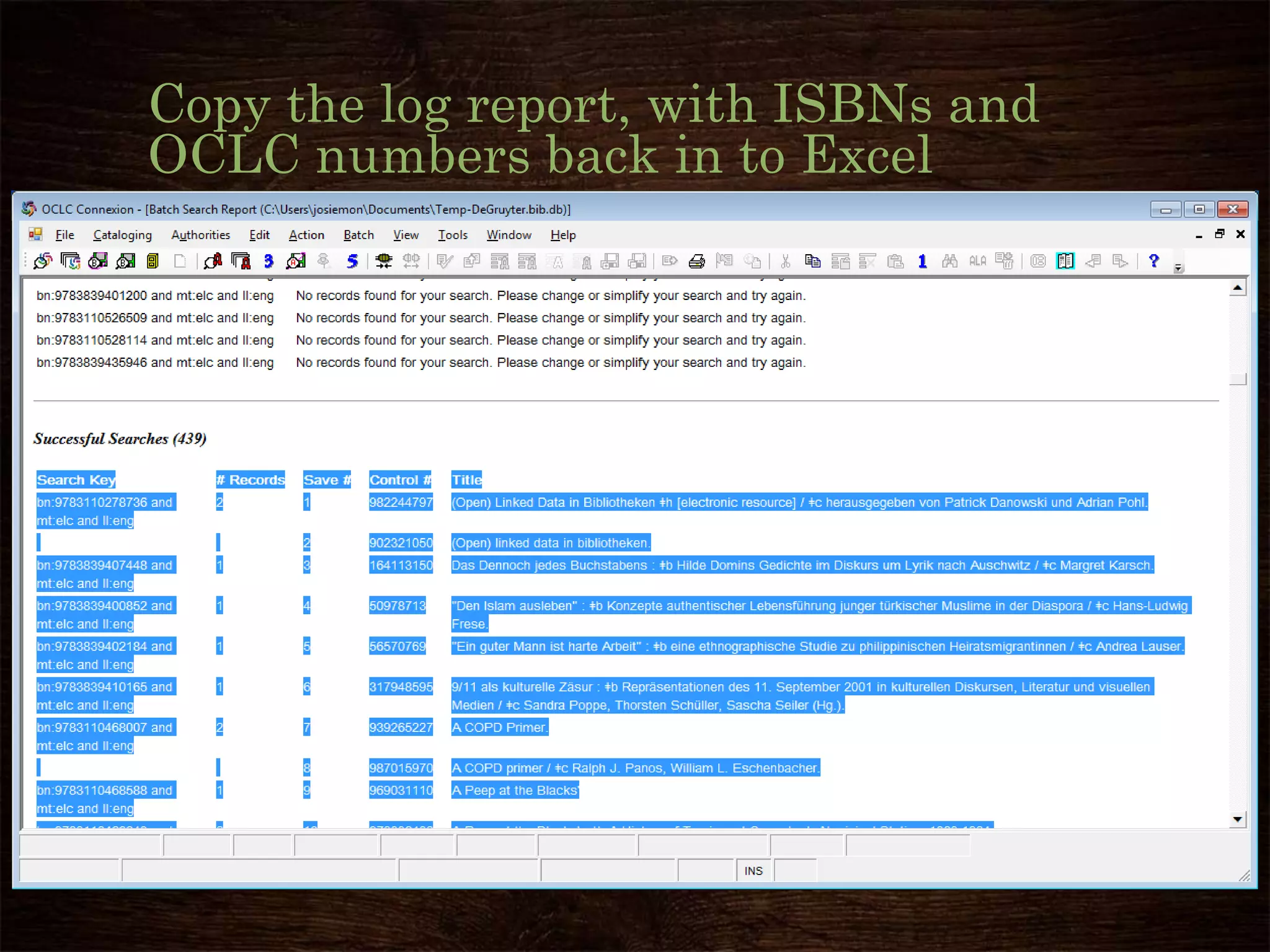This screenshot has height=952, width=1270.
Task: Open the Batch menu
Action: coord(358,235)
